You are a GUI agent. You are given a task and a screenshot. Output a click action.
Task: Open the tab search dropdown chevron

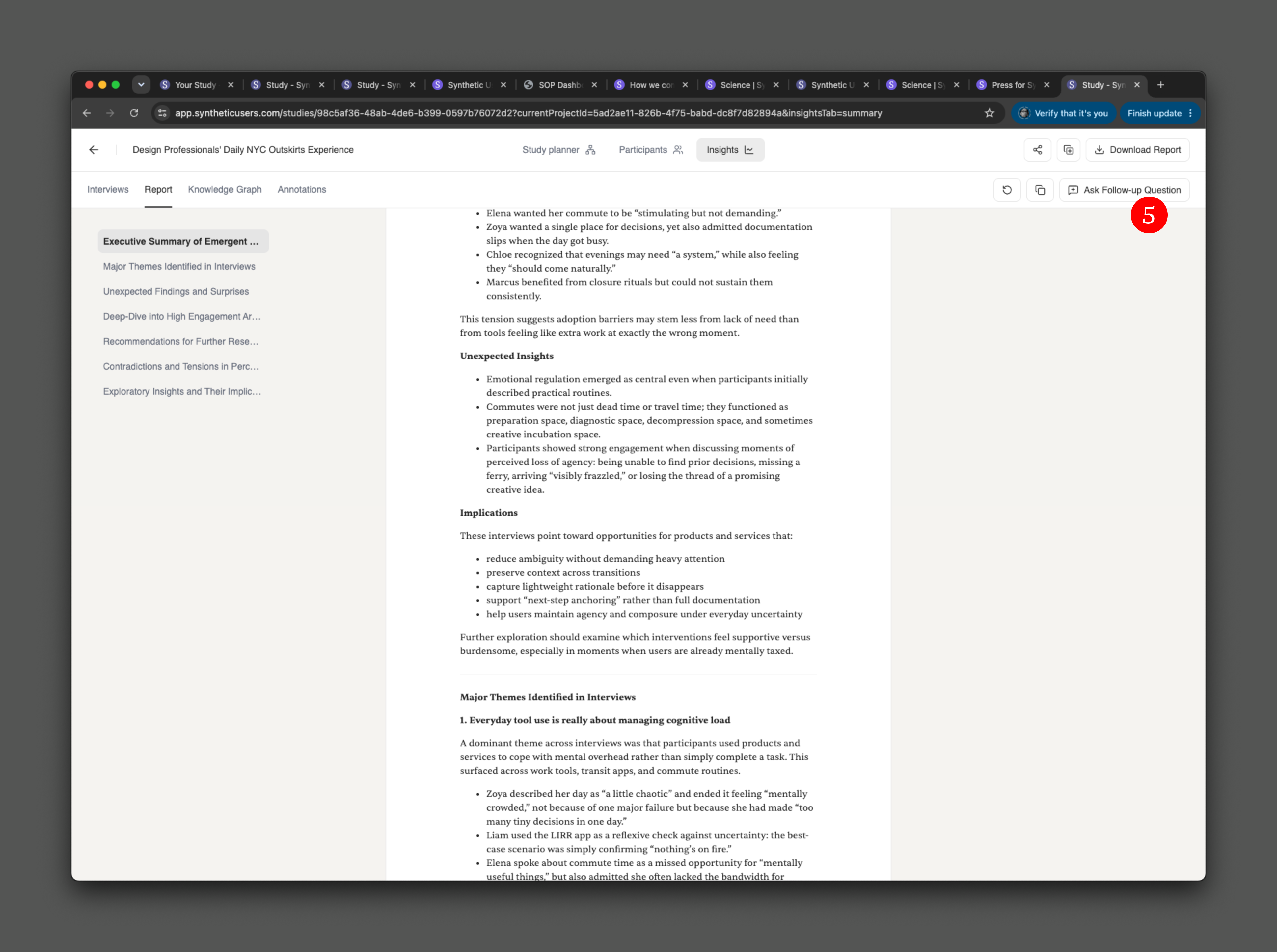tap(141, 85)
